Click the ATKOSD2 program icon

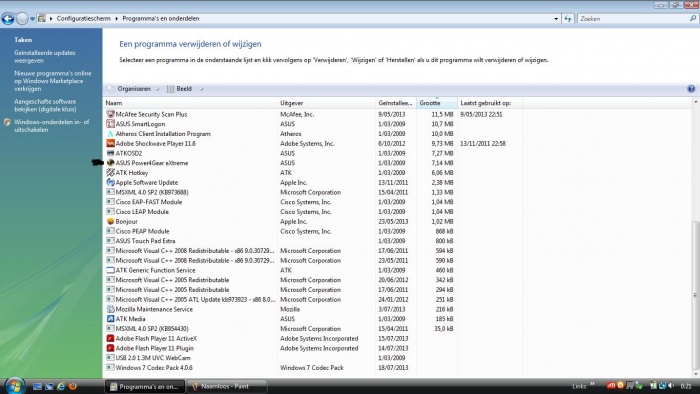click(110, 153)
